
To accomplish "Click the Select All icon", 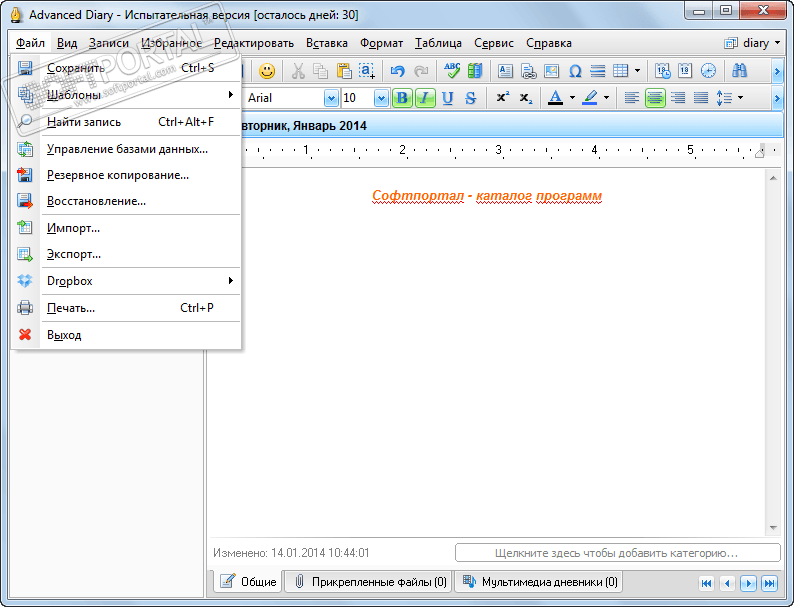I will click(x=367, y=71).
